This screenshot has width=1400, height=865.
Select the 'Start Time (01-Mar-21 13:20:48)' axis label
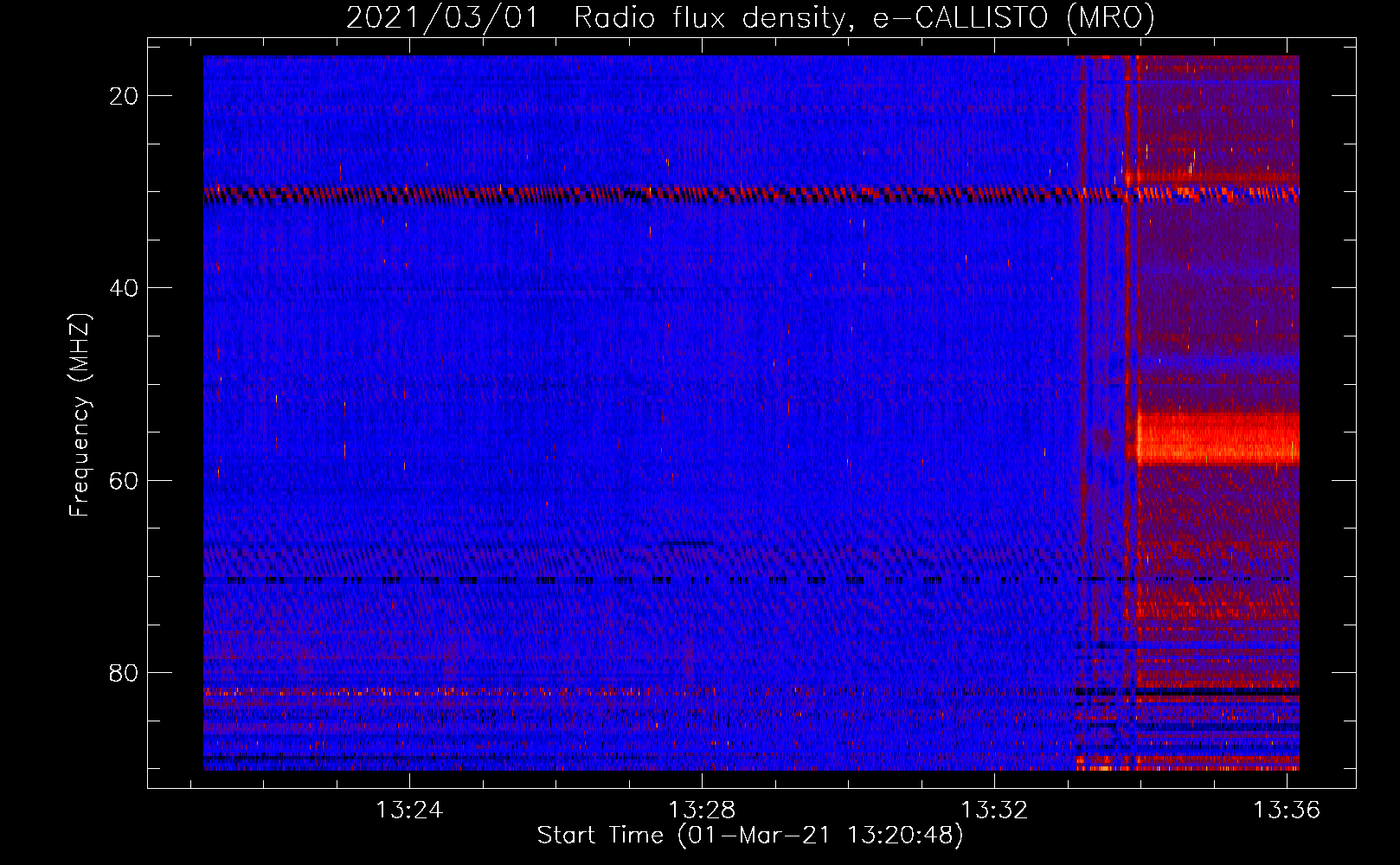pos(750,836)
